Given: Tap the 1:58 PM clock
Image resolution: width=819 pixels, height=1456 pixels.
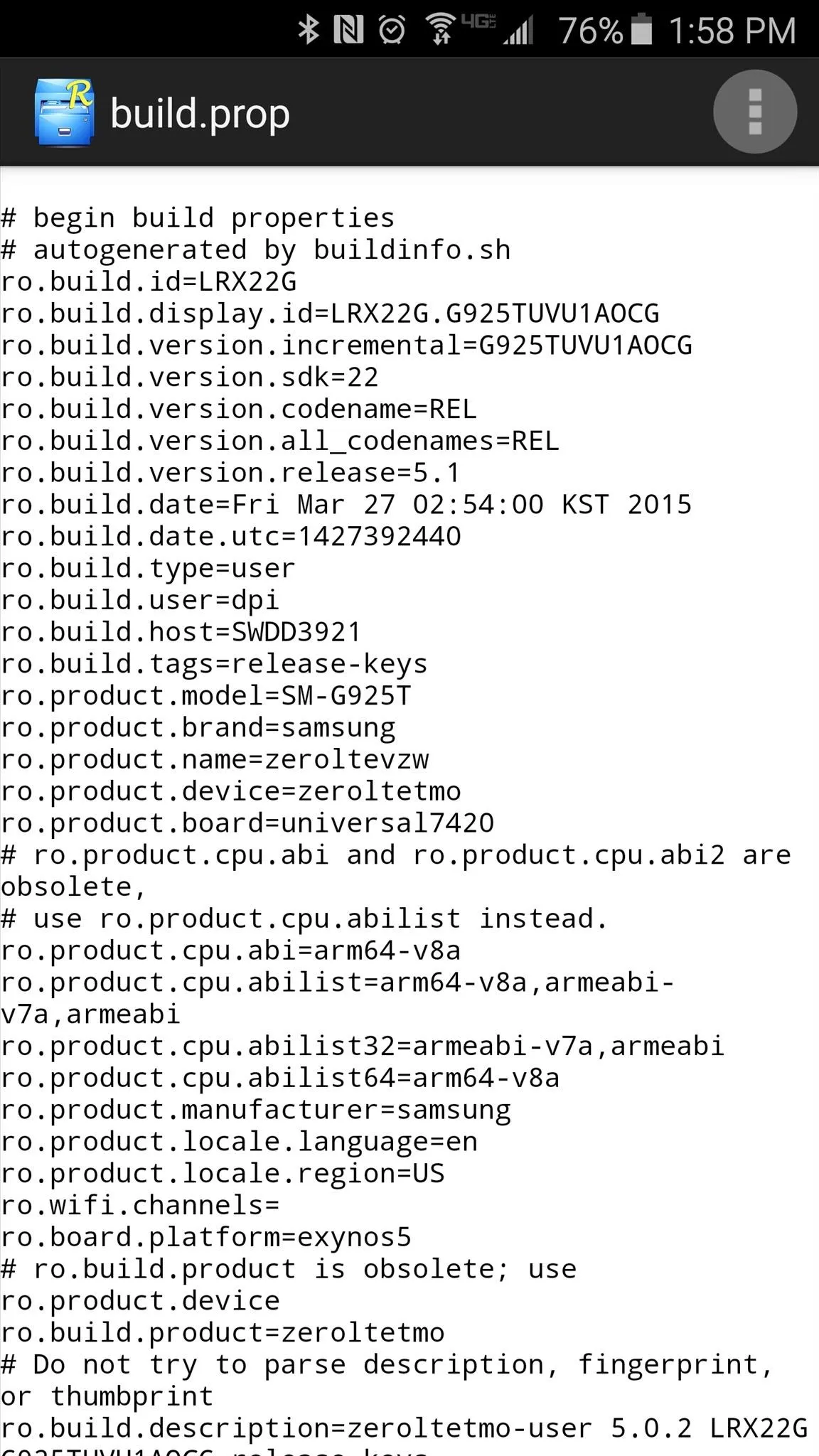Looking at the screenshot, I should tap(732, 31).
